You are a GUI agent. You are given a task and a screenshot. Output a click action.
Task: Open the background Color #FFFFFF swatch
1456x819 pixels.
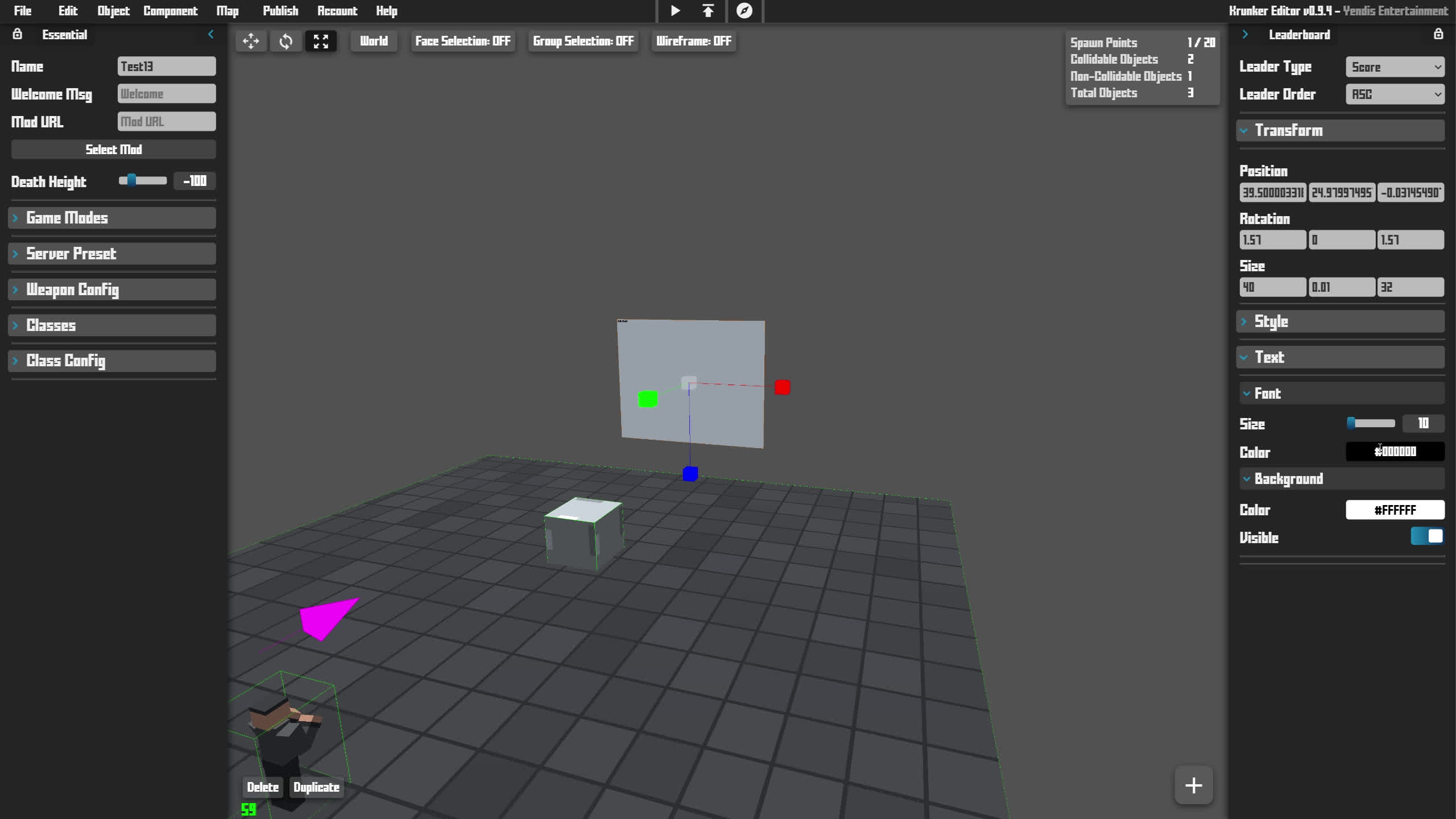(x=1395, y=510)
